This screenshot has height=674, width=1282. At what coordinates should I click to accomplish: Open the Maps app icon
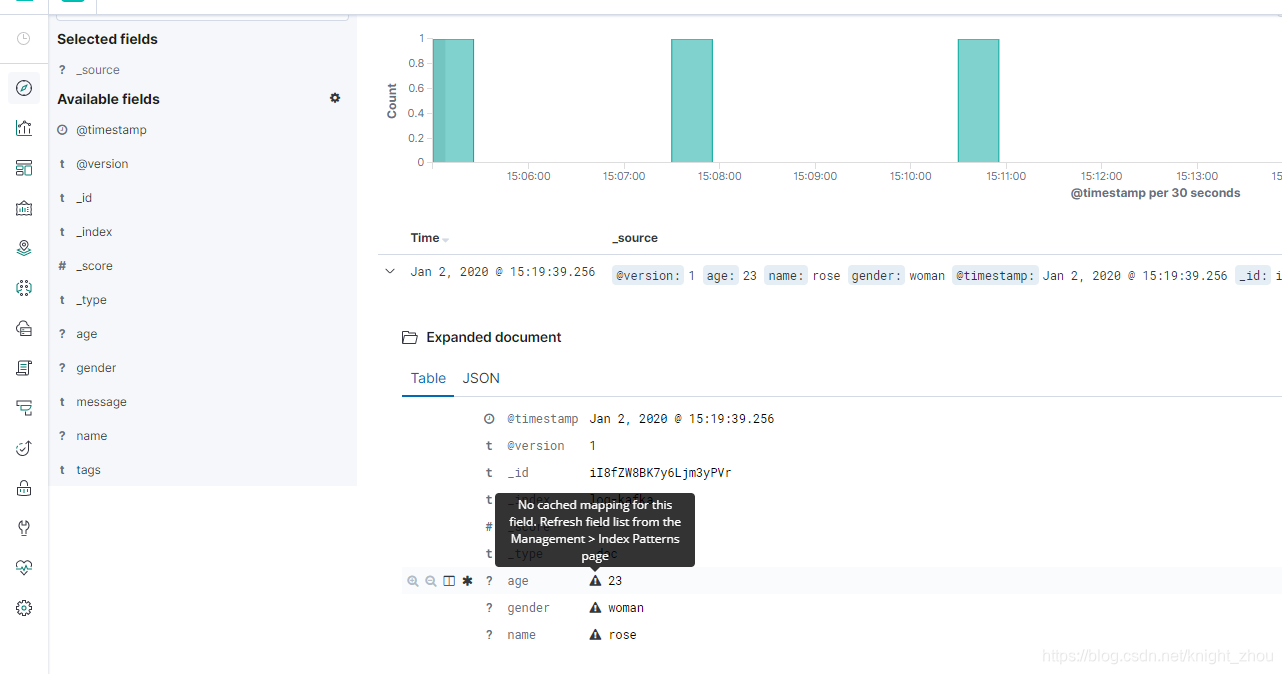(x=24, y=247)
